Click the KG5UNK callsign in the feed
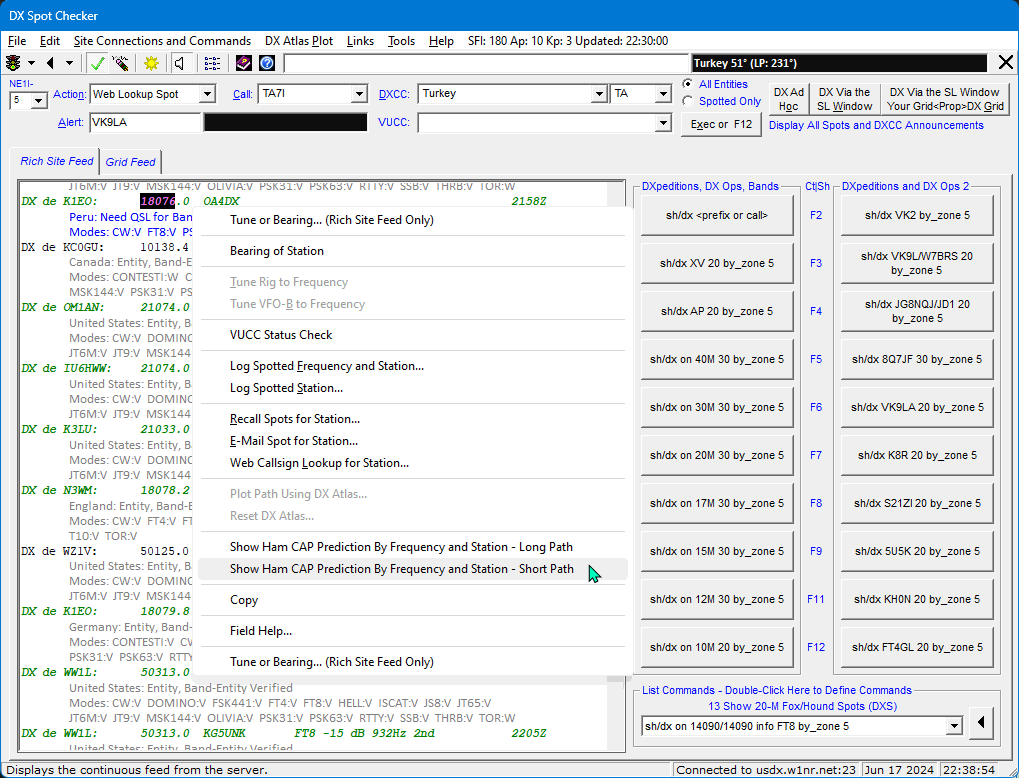The width and height of the screenshot is (1019, 778). point(224,734)
